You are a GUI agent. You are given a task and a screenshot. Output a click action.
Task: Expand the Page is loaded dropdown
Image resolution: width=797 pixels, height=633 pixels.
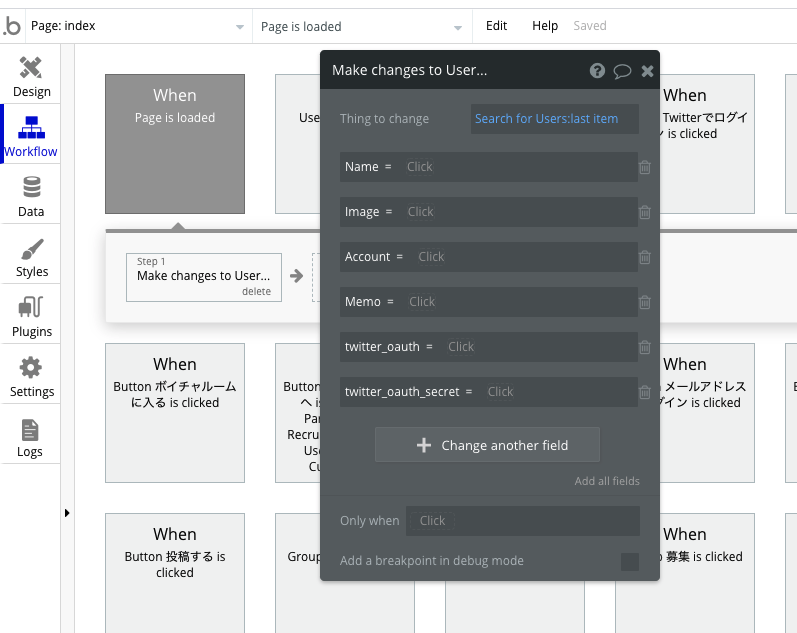pos(362,26)
